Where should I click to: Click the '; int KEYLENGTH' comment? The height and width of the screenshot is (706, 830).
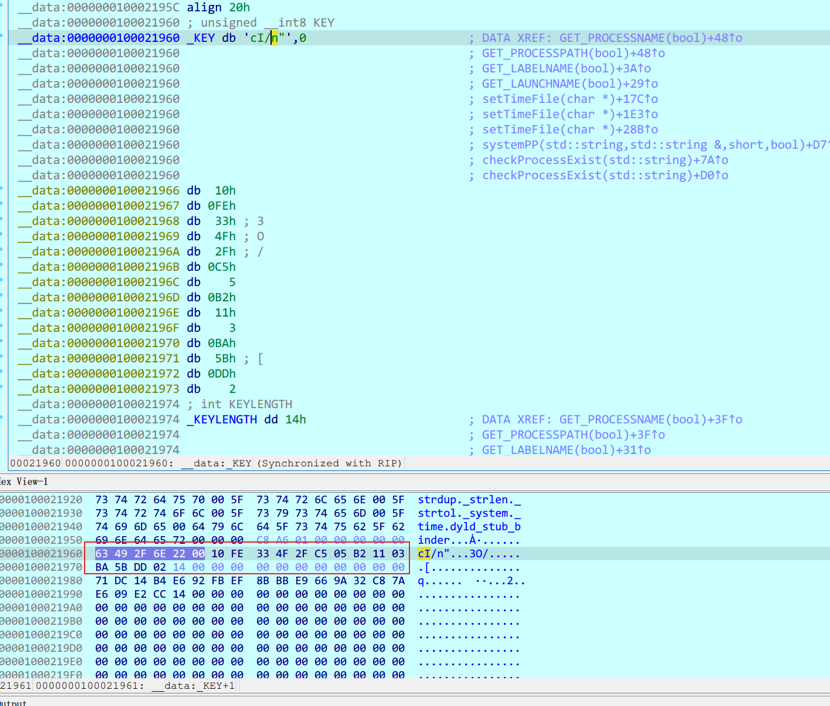click(240, 404)
